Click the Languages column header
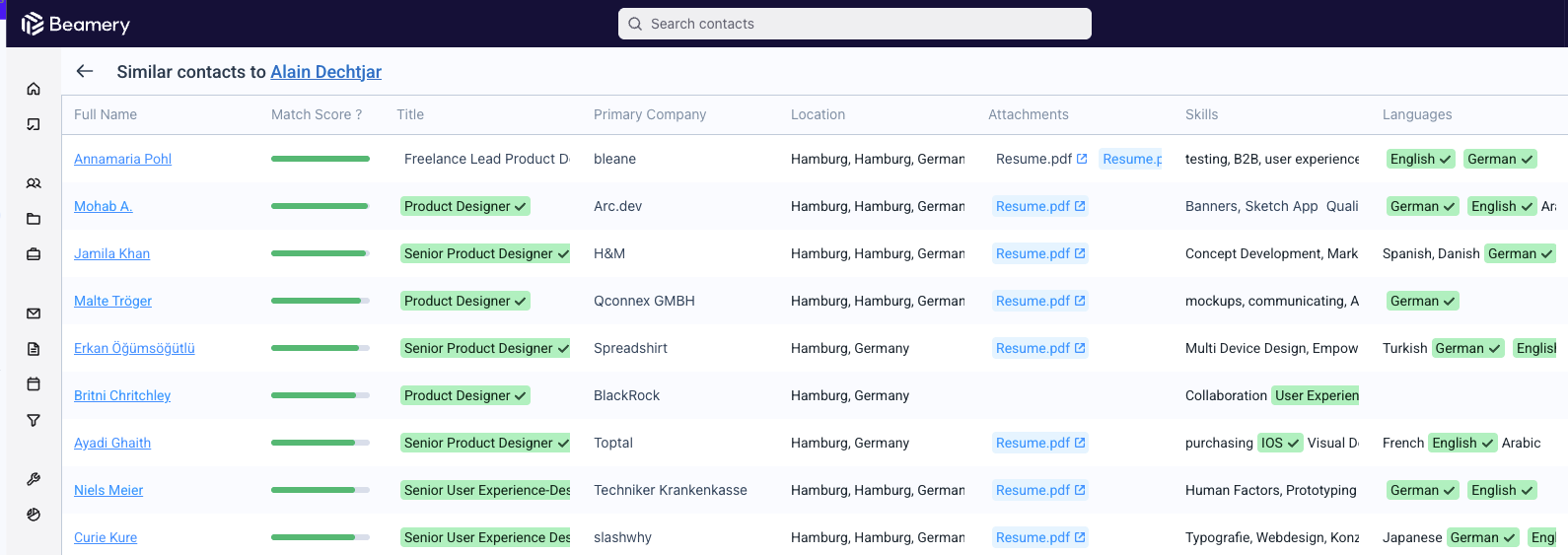The image size is (1568, 555). tap(1417, 114)
